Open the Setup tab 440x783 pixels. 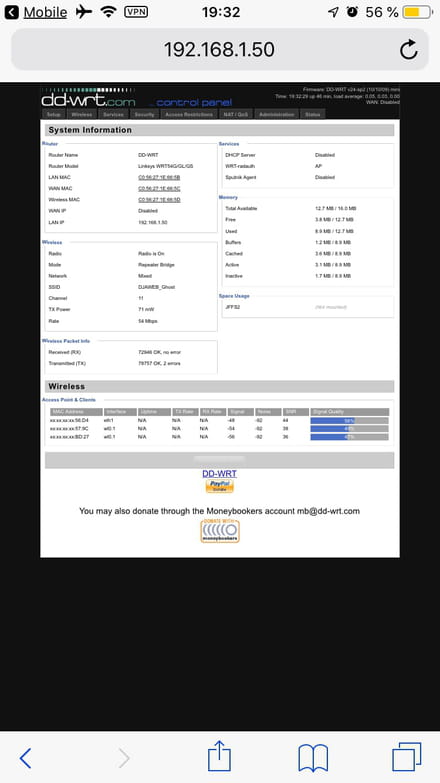tap(53, 114)
